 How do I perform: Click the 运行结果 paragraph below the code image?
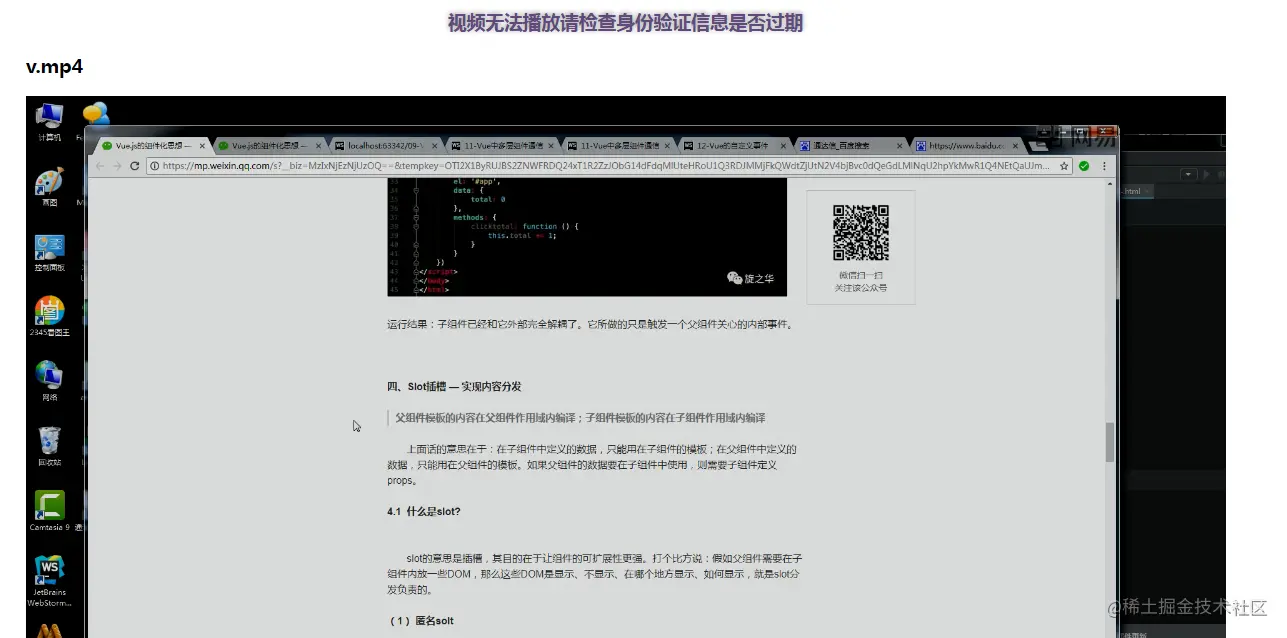click(x=590, y=324)
